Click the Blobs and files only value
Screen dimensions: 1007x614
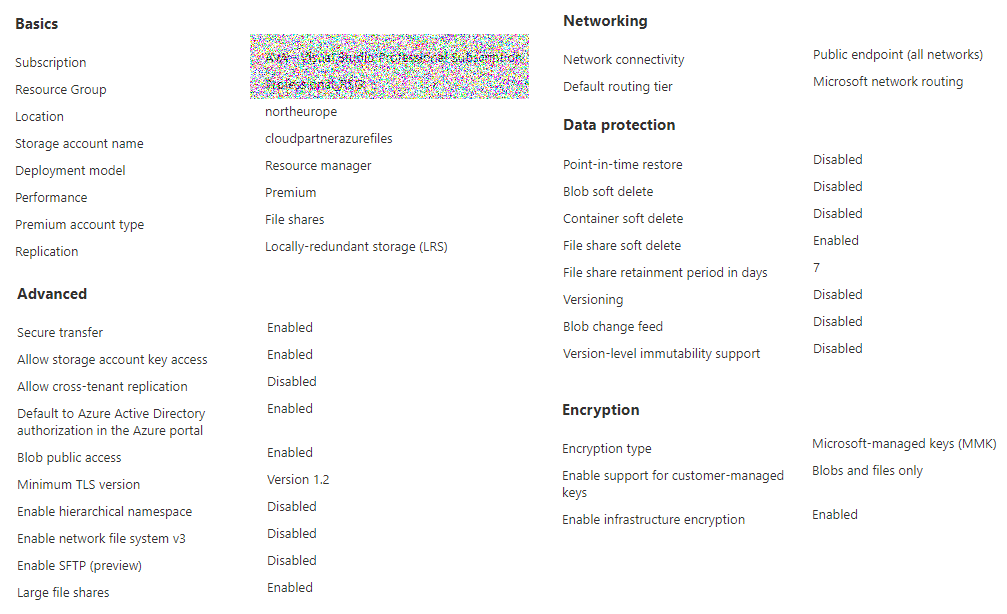pos(867,471)
